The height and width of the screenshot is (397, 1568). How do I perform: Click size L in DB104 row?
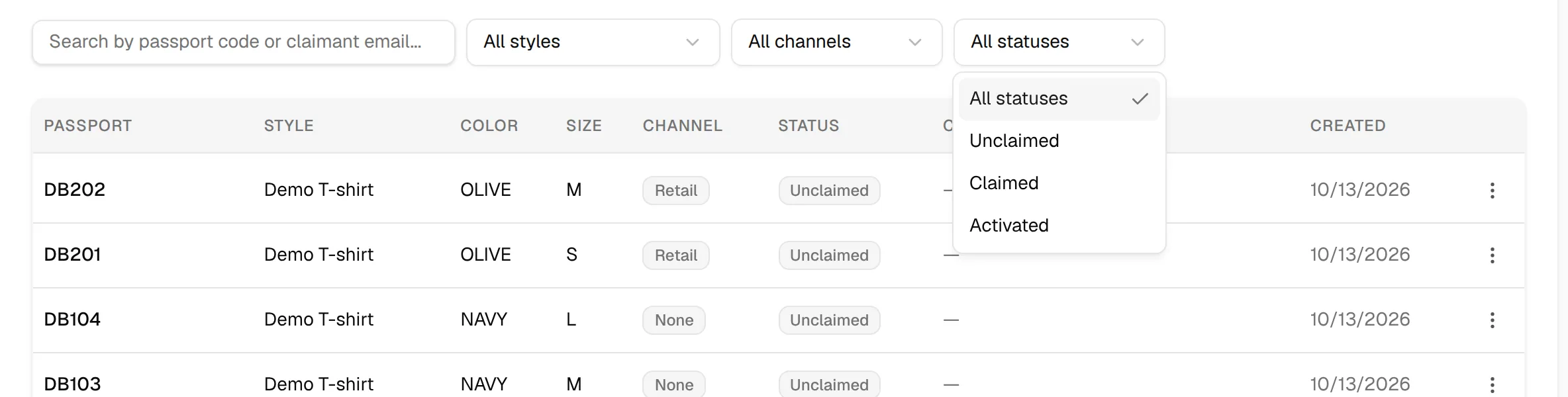tap(571, 320)
